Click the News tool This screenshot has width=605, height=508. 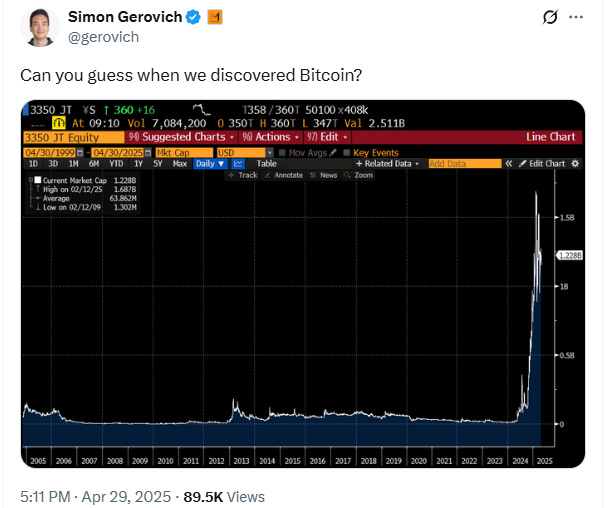[x=324, y=175]
